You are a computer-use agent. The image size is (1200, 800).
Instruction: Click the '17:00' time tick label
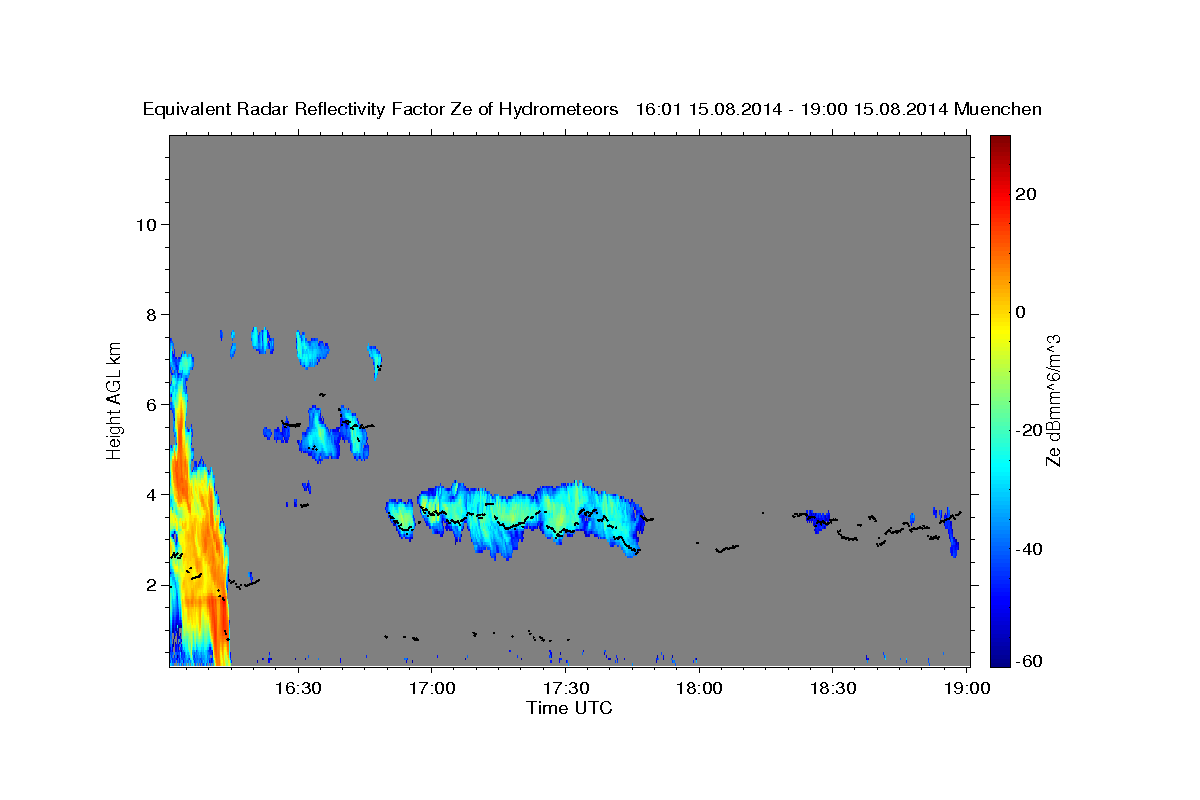coord(431,688)
